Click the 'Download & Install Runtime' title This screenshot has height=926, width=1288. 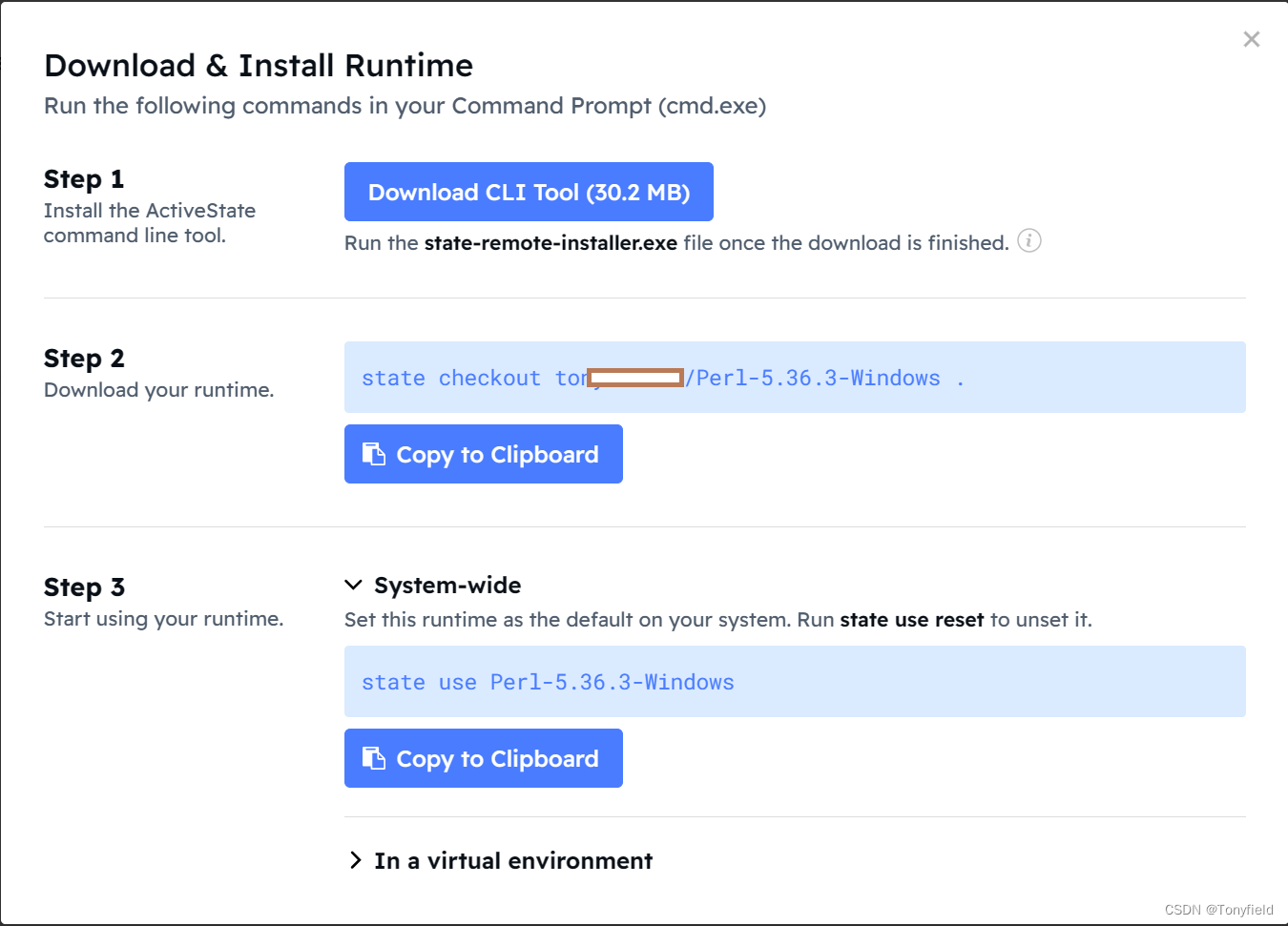[x=259, y=66]
